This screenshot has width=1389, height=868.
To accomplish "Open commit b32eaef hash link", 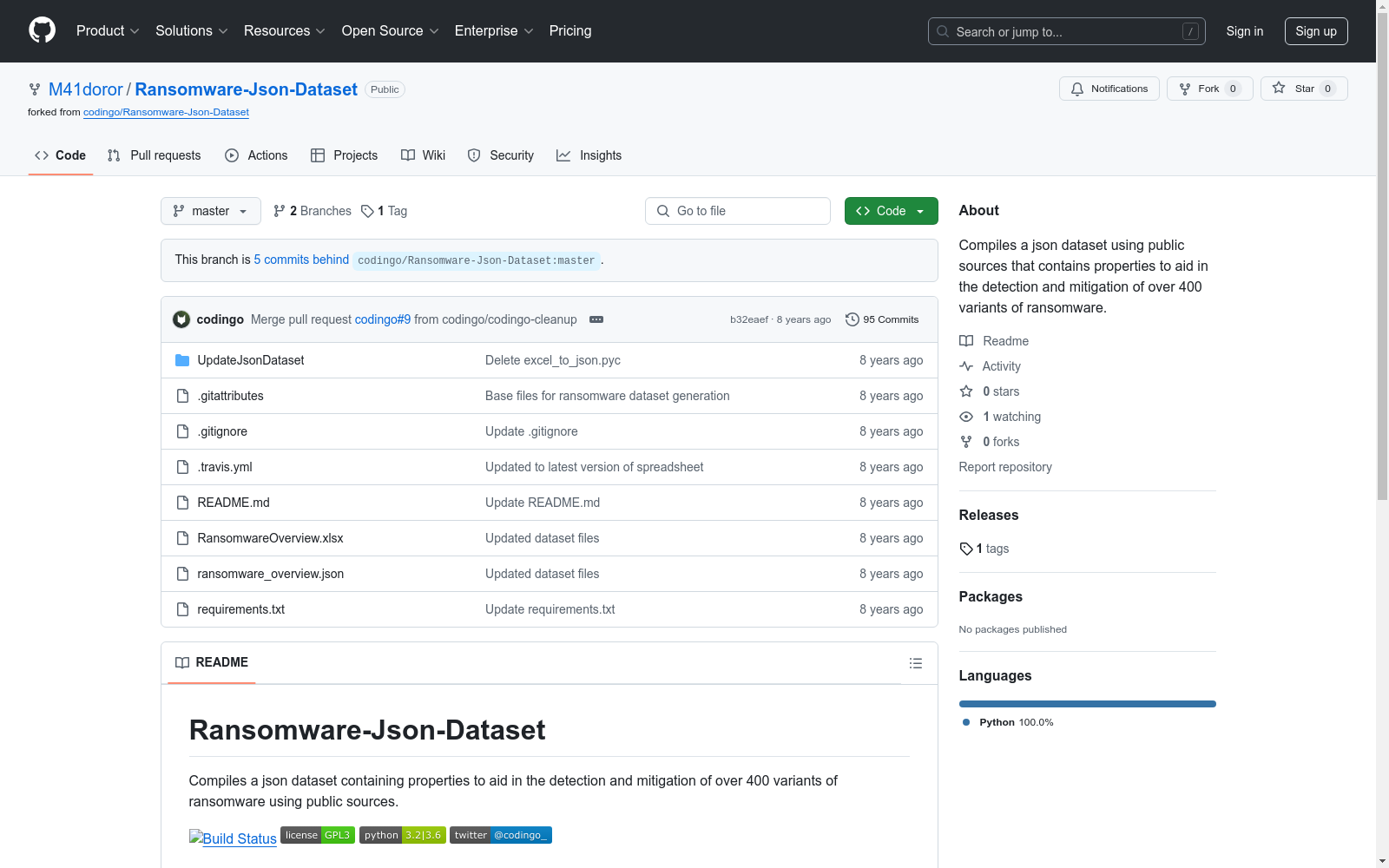I will [x=749, y=319].
